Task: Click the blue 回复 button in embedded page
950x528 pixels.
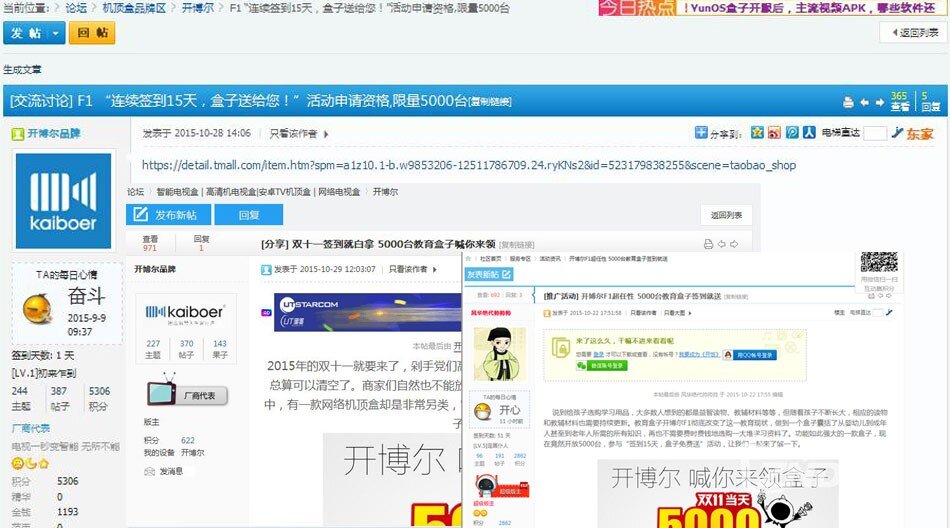Action: 248,215
